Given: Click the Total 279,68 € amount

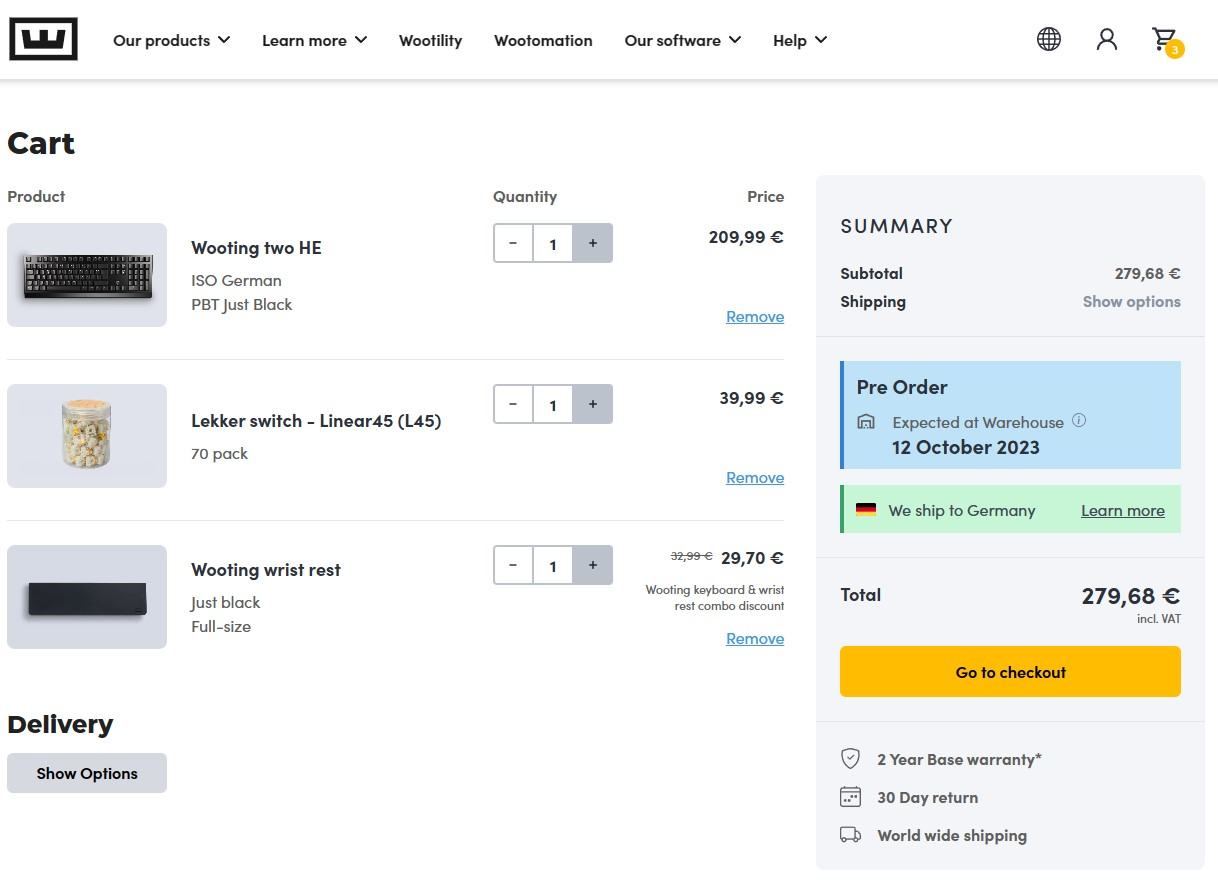Looking at the screenshot, I should coord(1131,596).
